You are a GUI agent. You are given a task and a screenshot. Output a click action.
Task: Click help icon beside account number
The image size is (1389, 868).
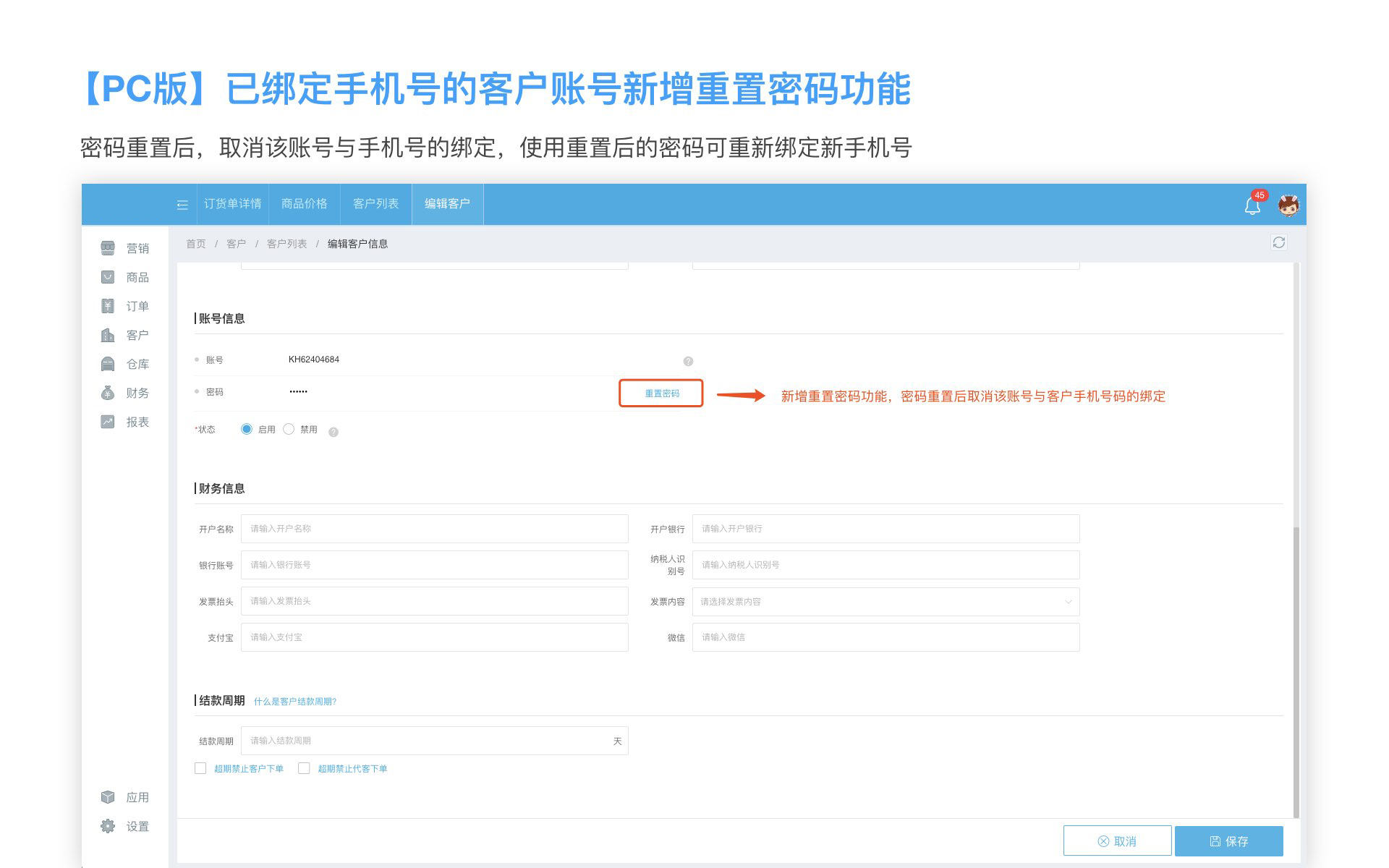pos(688,361)
